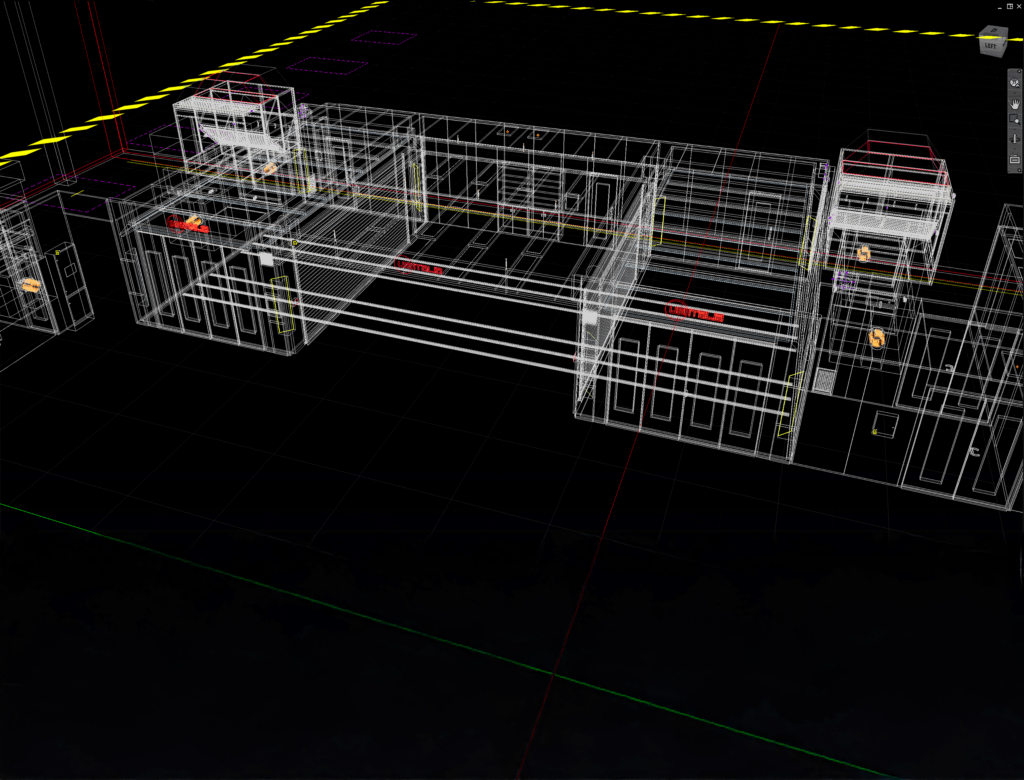Select the Pan hand tool

tap(1014, 103)
